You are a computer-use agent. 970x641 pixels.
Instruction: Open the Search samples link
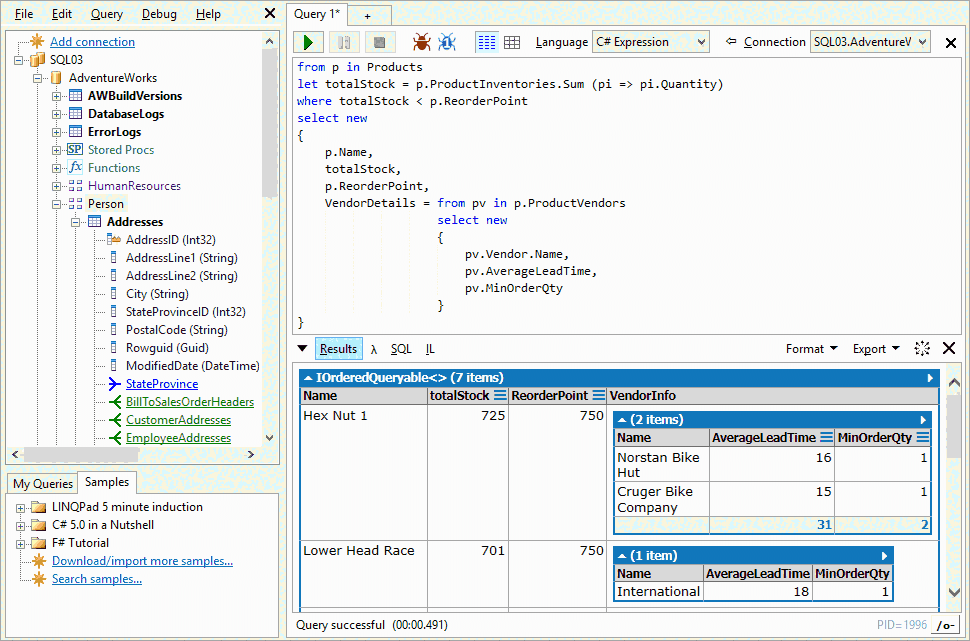[x=96, y=578]
